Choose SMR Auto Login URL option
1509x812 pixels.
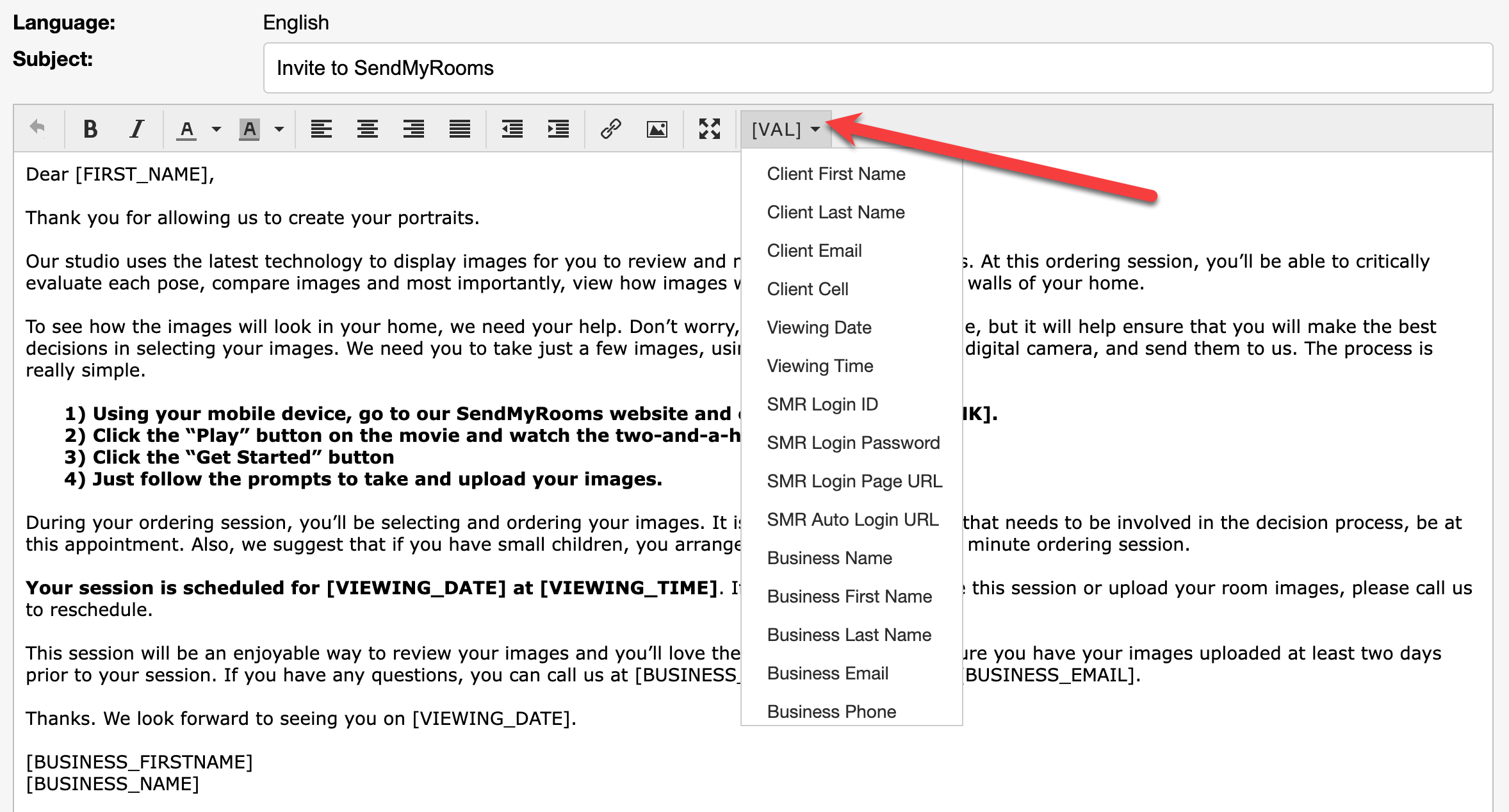point(852,520)
